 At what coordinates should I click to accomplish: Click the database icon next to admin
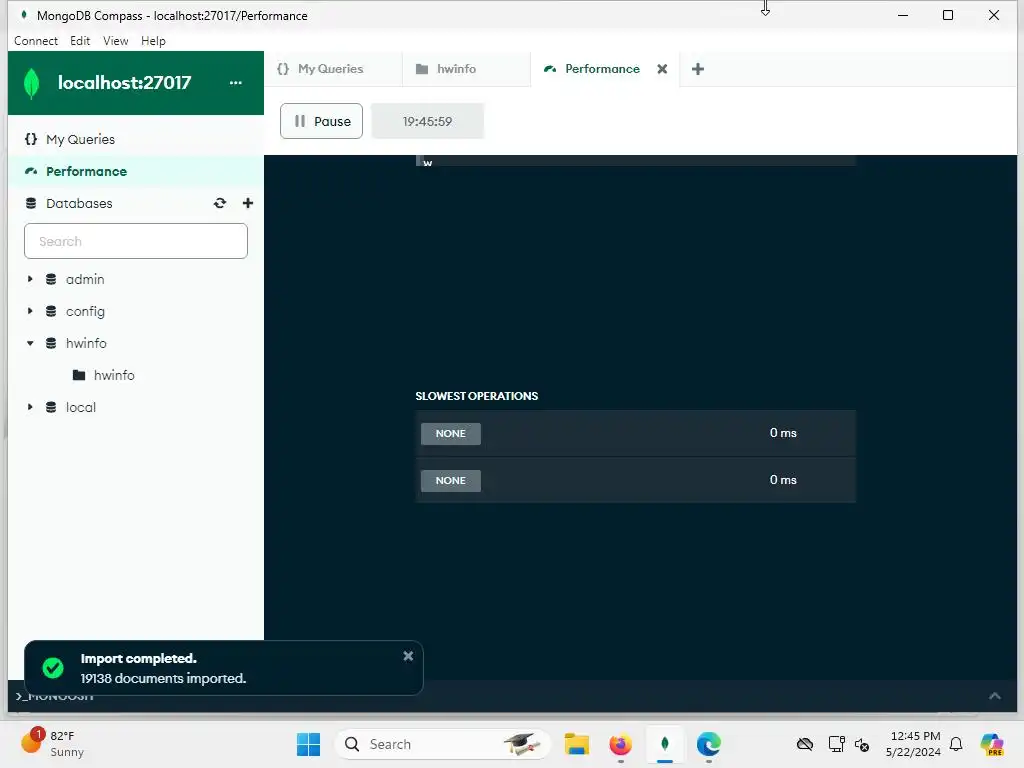51,280
